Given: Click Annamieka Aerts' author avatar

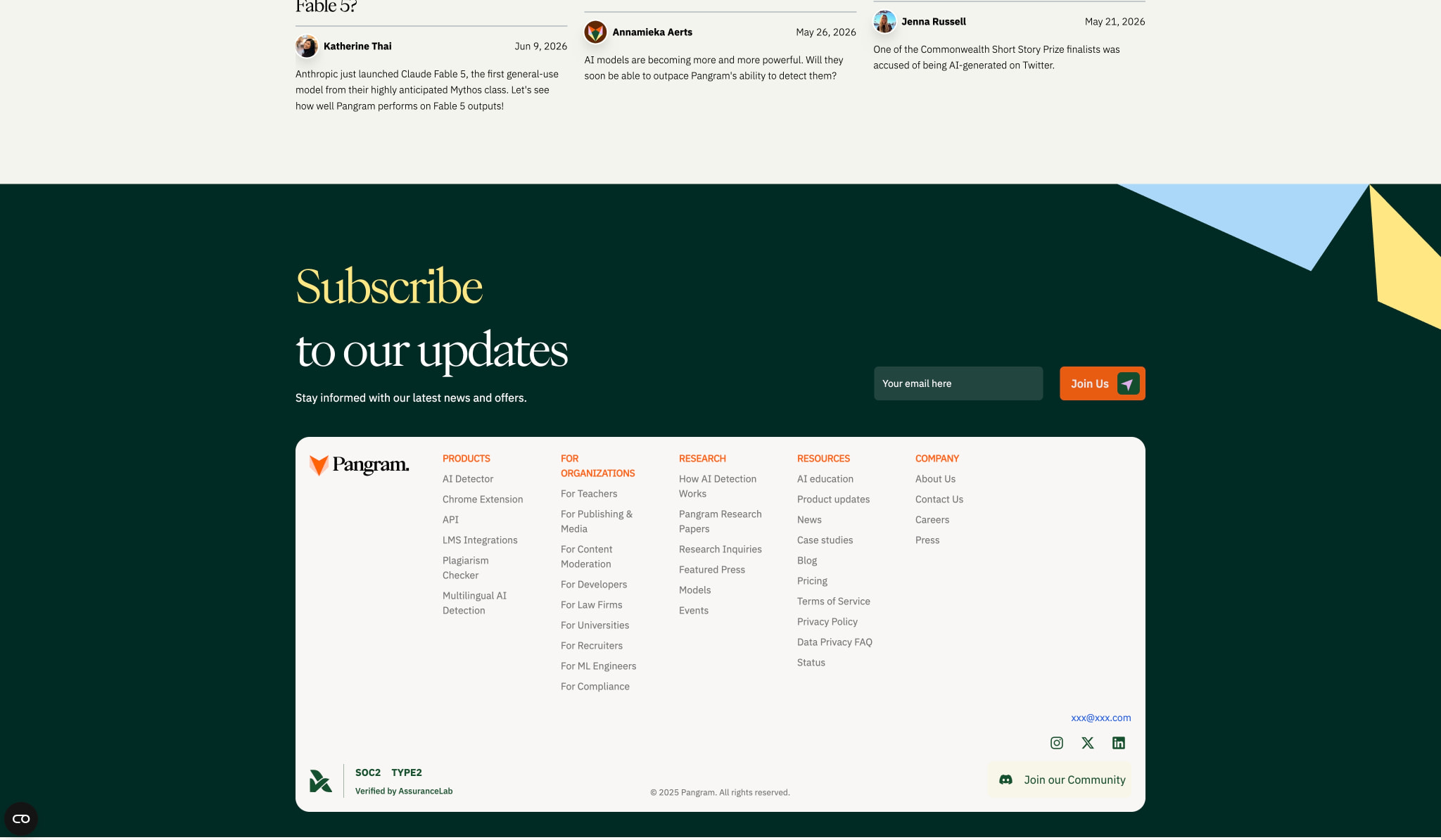Looking at the screenshot, I should tap(595, 32).
